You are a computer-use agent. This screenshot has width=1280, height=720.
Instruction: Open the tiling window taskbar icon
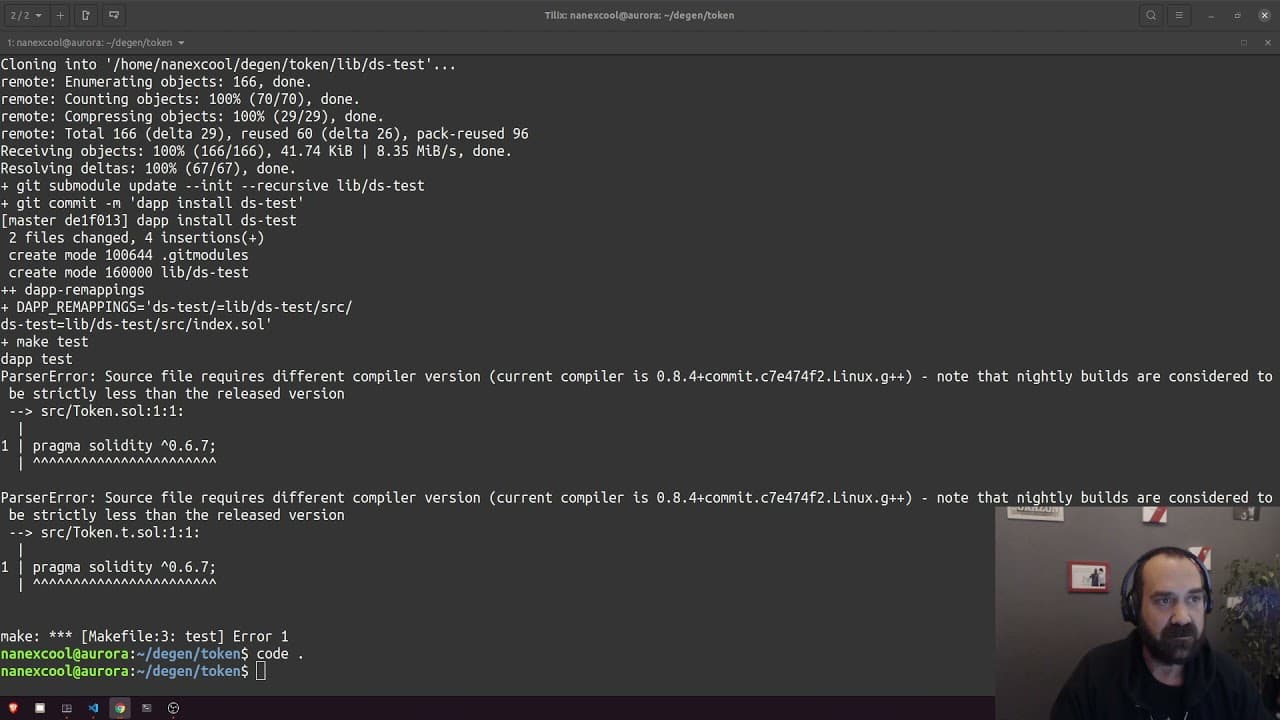(67, 708)
